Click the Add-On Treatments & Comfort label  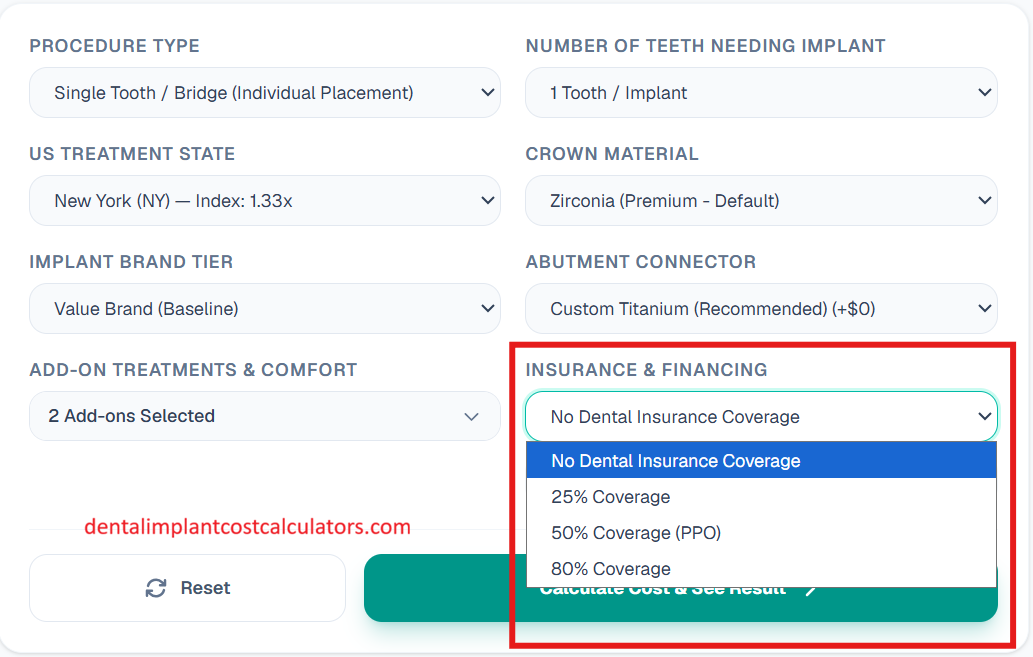[x=193, y=370]
